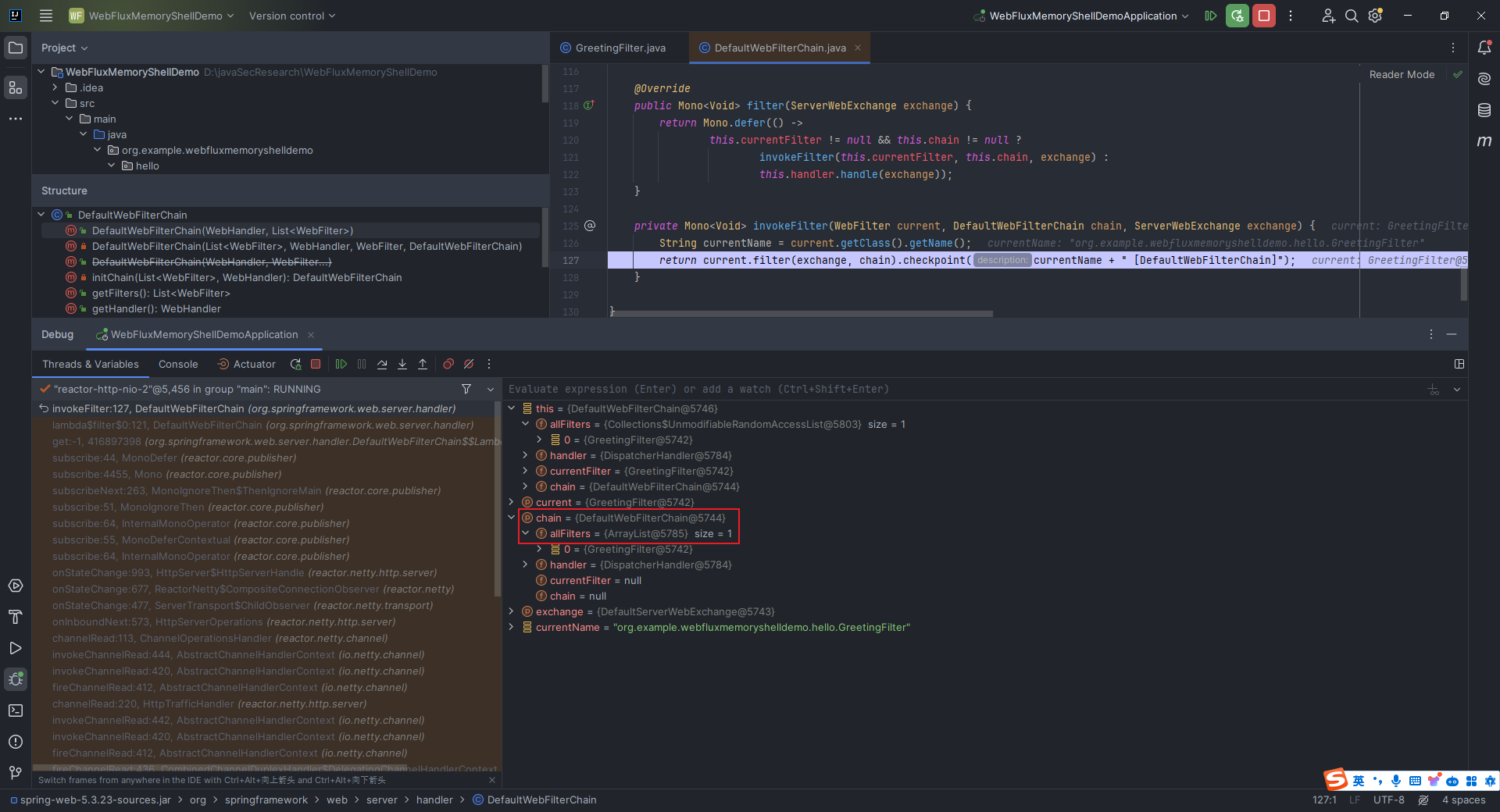Image resolution: width=1500 pixels, height=812 pixels.
Task: Switch to GreetingFilter.java tab
Action: pos(613,48)
